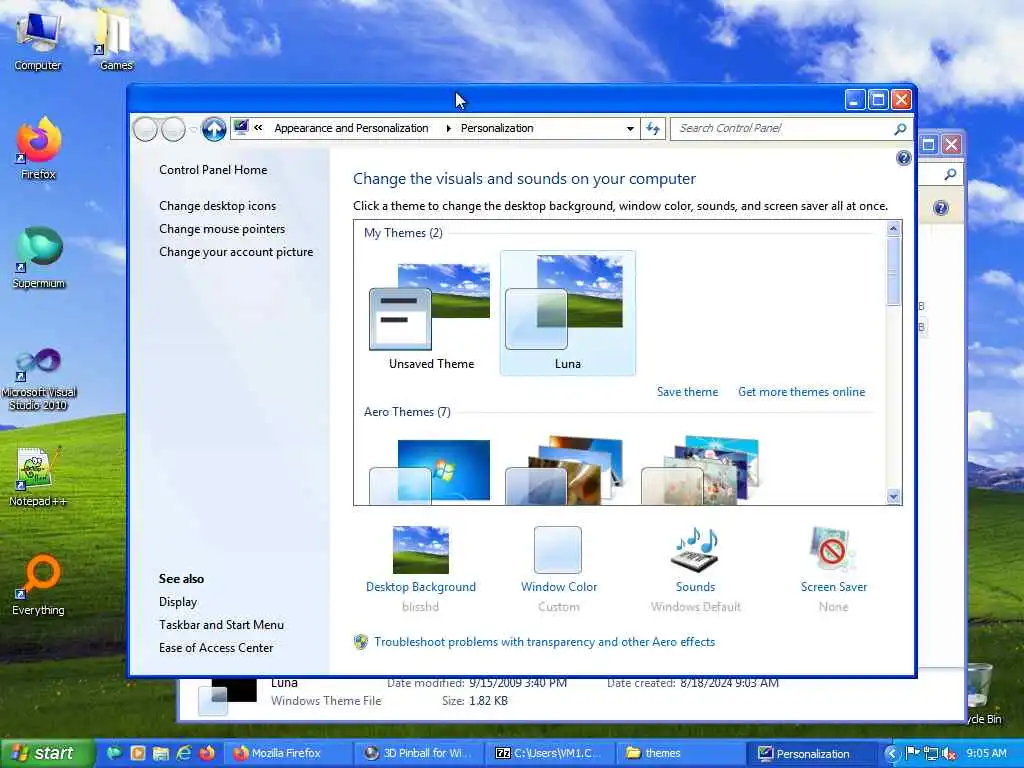1024x768 pixels.
Task: Click the theme list scrollbar thumb
Action: pyautogui.click(x=893, y=271)
